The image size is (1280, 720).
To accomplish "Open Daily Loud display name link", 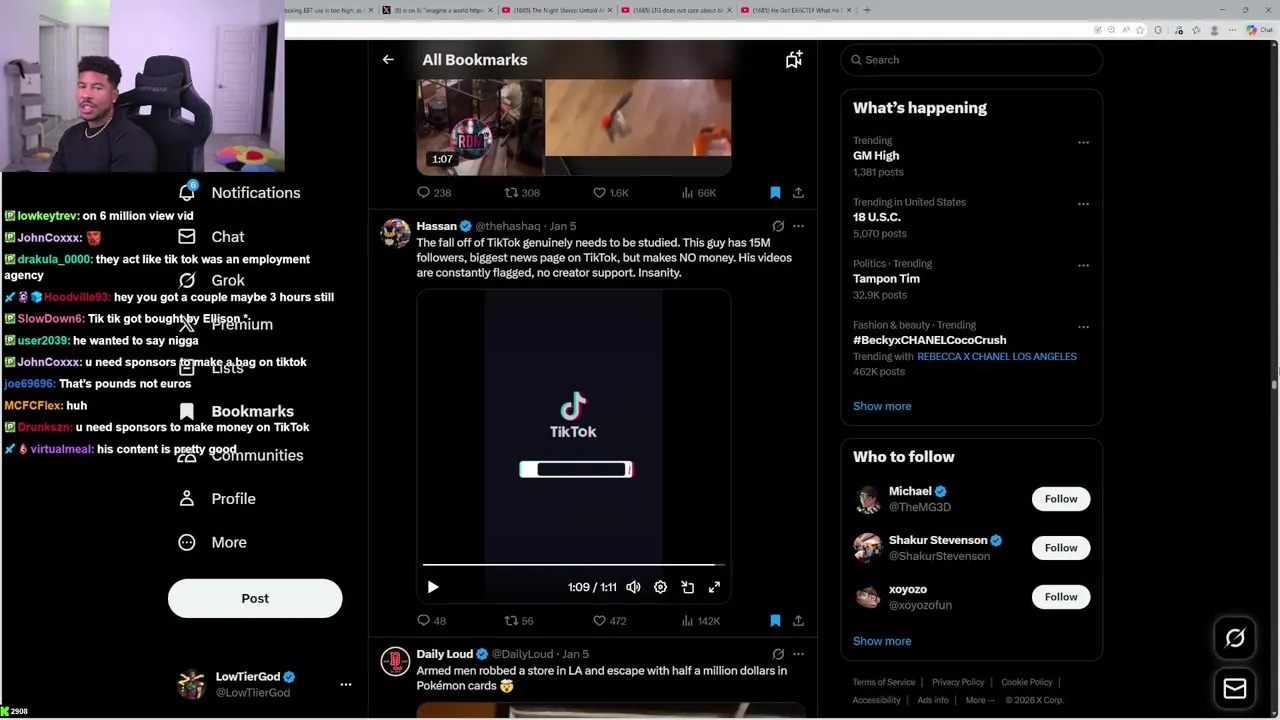I will click(445, 654).
